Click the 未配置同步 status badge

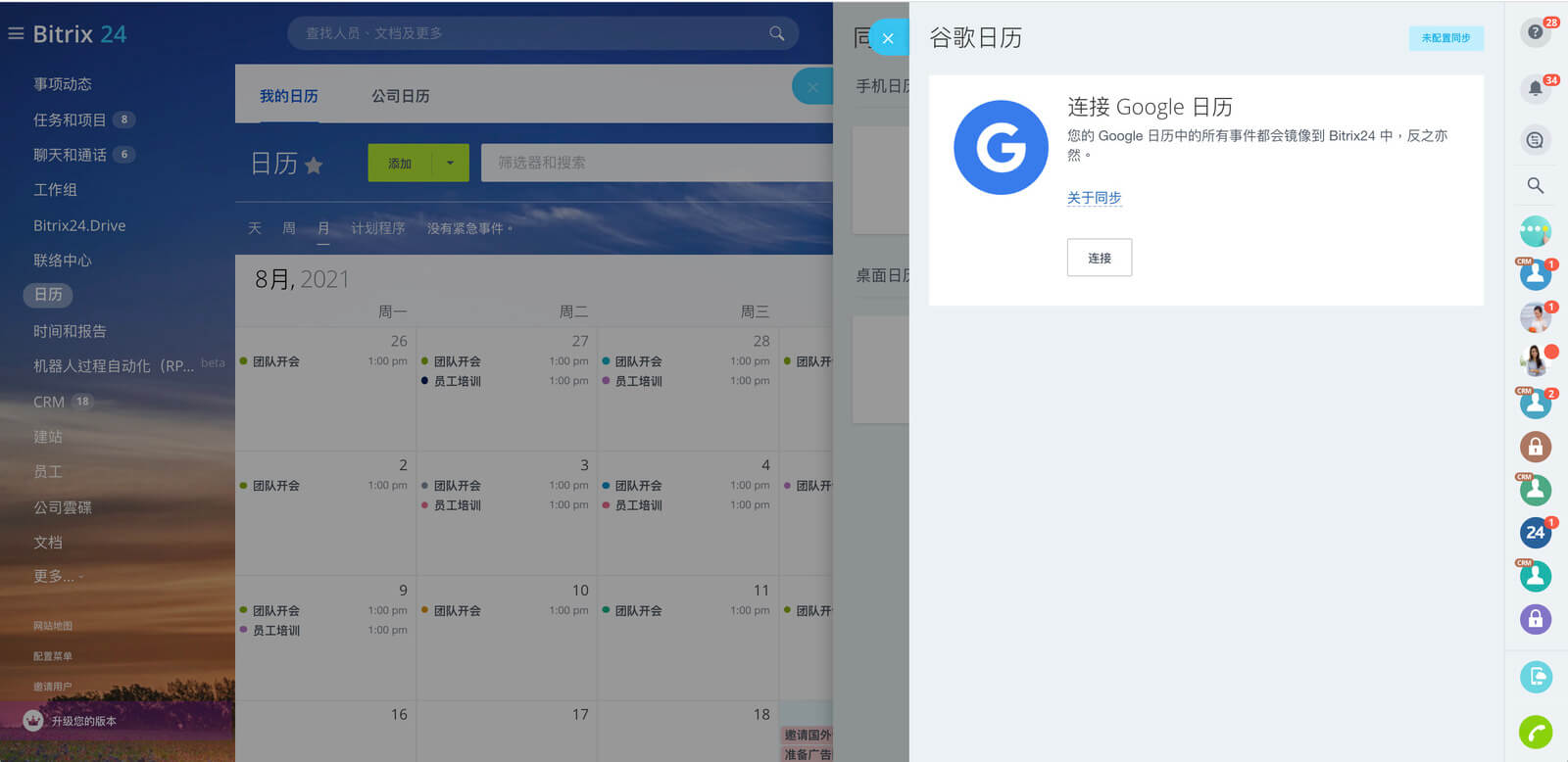[x=1446, y=38]
